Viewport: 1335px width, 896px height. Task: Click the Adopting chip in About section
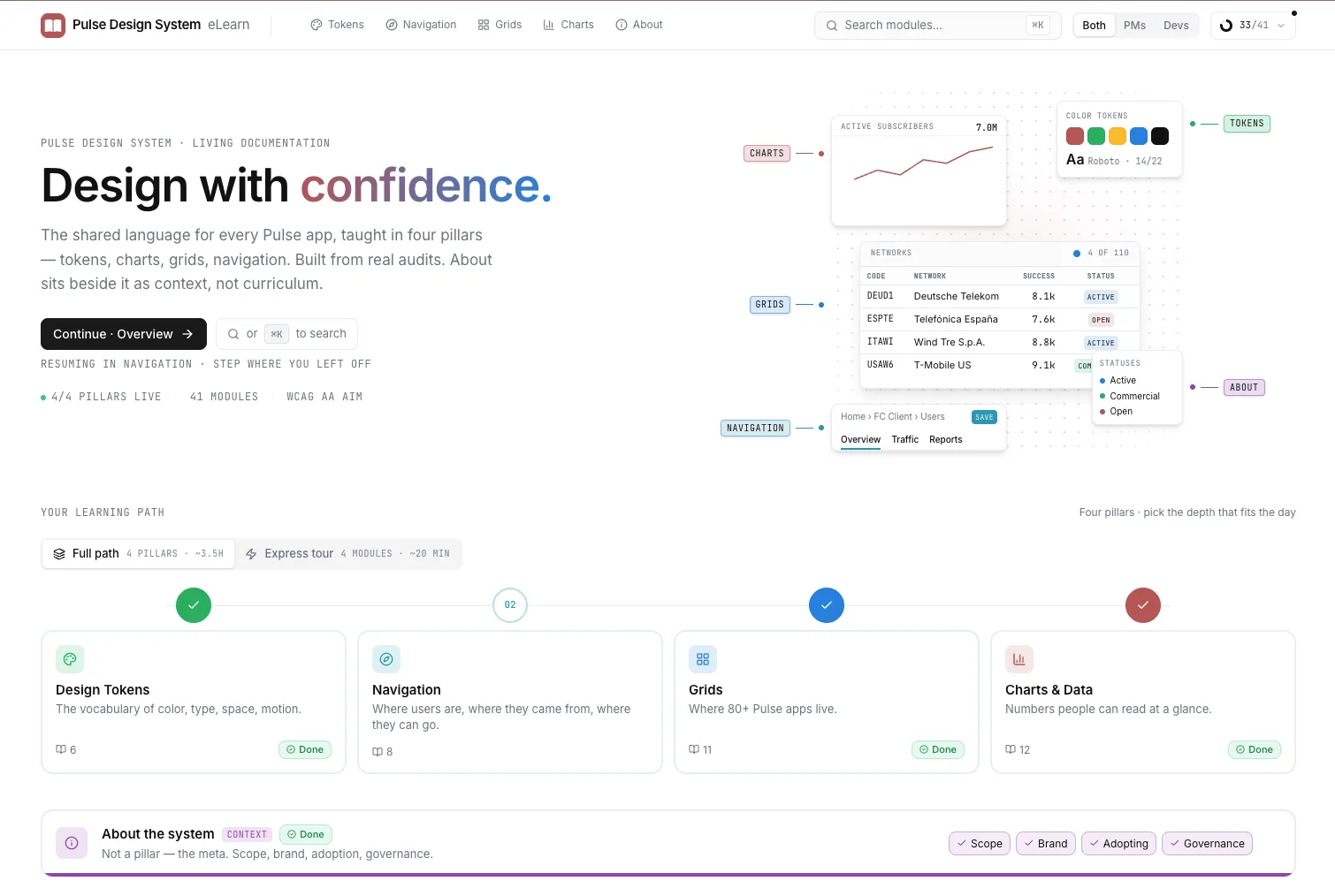coord(1118,844)
